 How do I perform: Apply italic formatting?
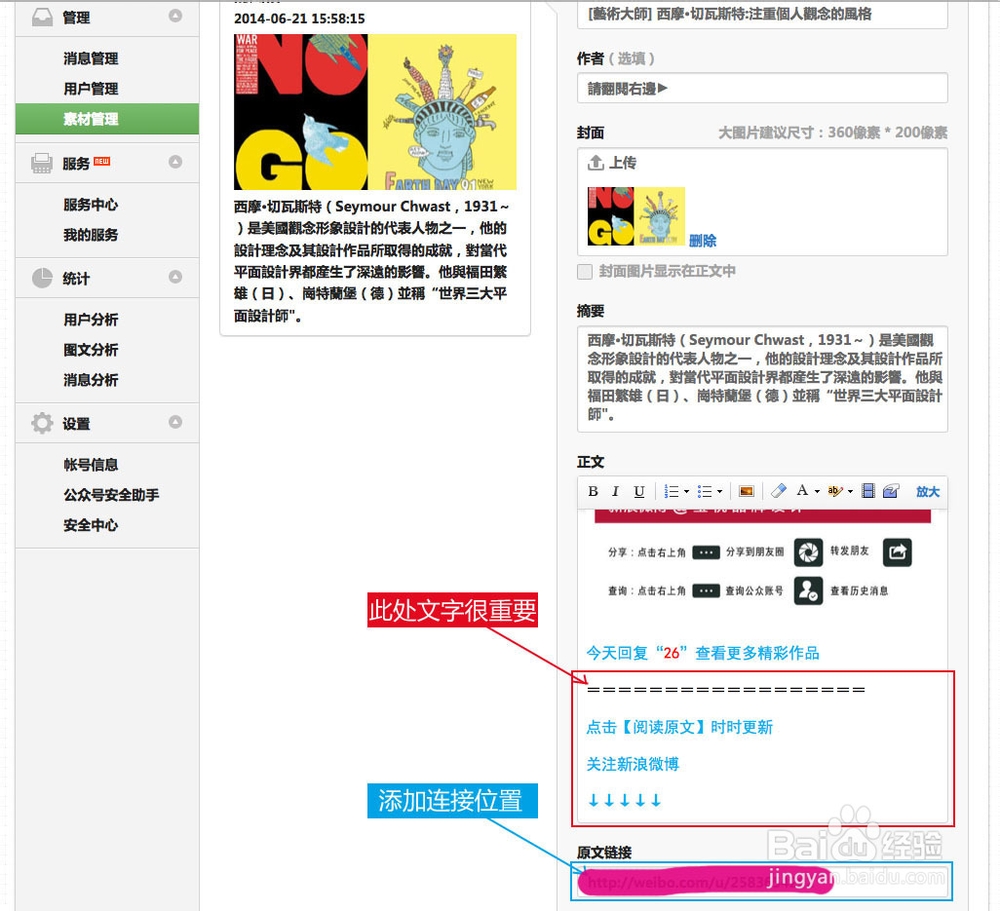[615, 491]
